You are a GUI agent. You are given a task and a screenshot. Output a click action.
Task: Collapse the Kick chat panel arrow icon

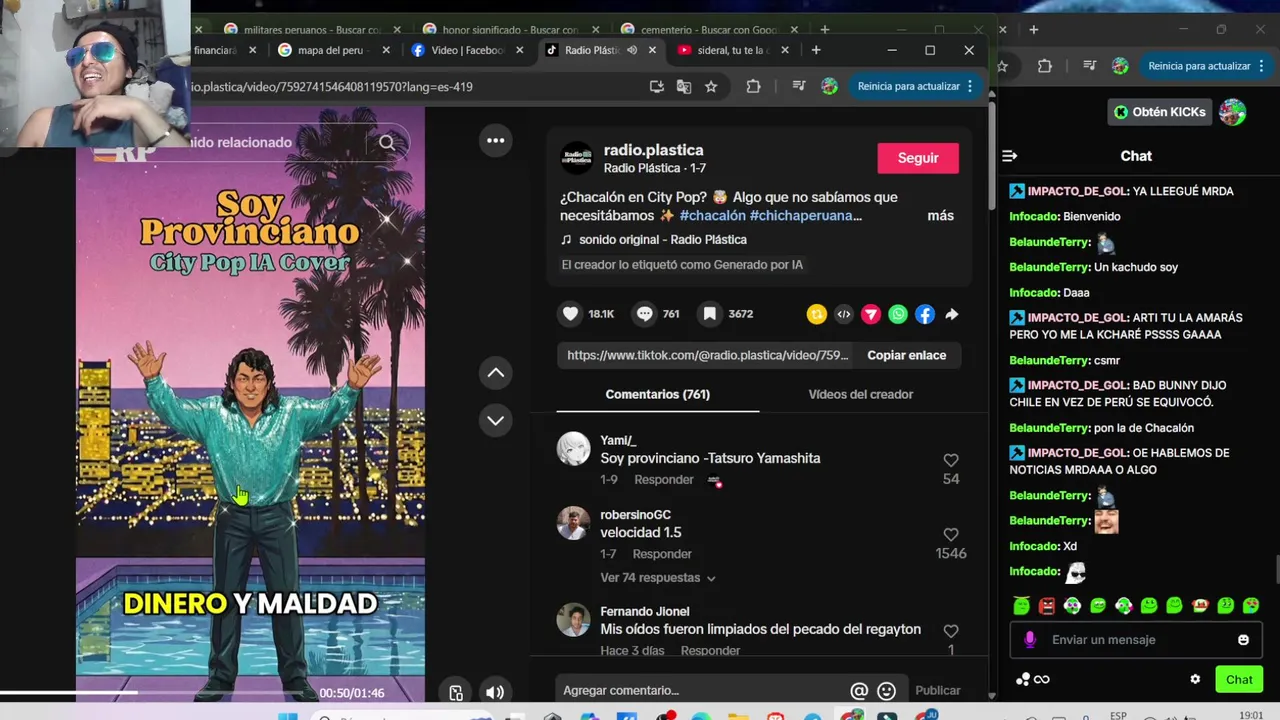(x=1009, y=156)
